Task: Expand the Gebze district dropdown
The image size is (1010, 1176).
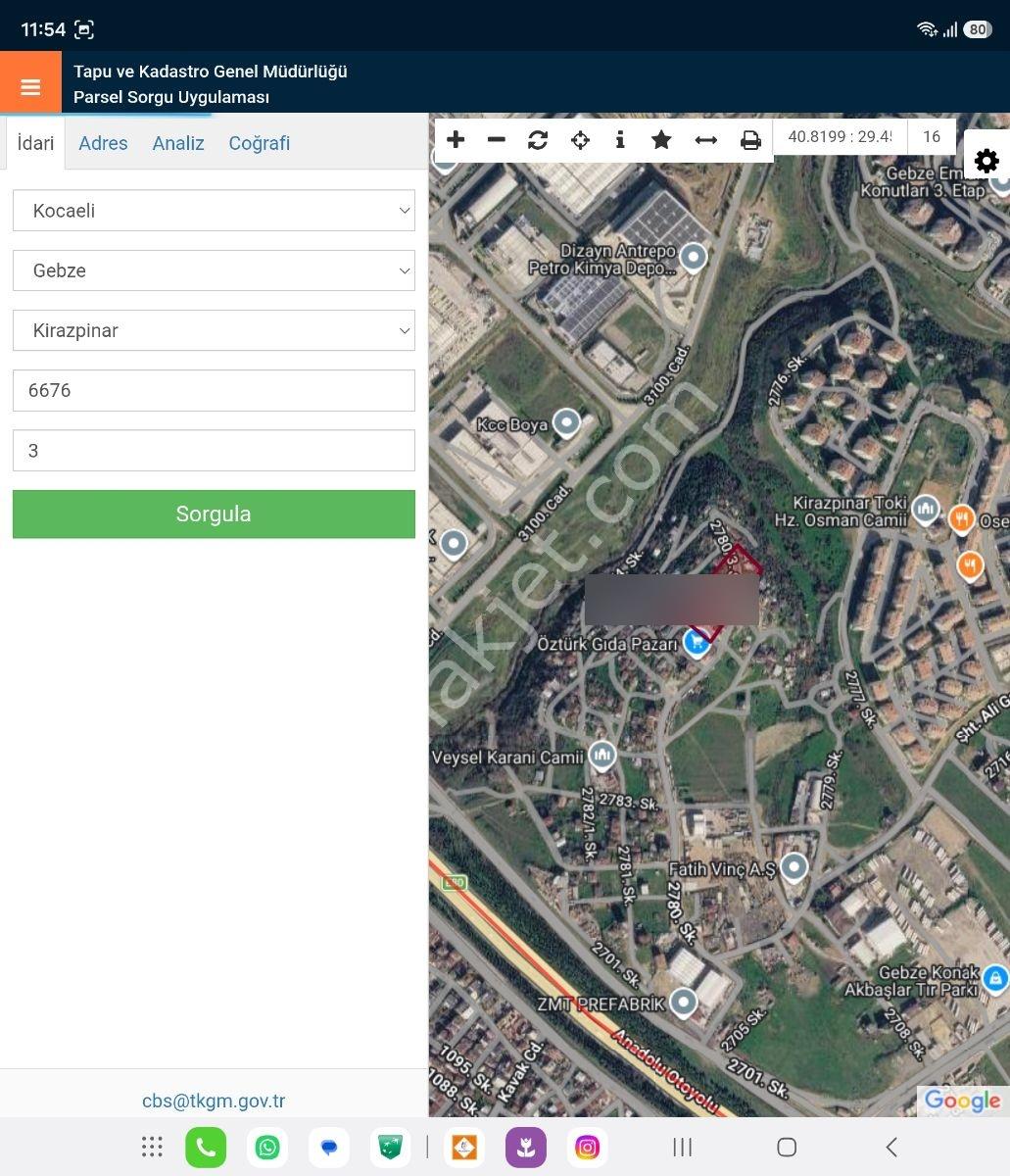Action: 214,270
